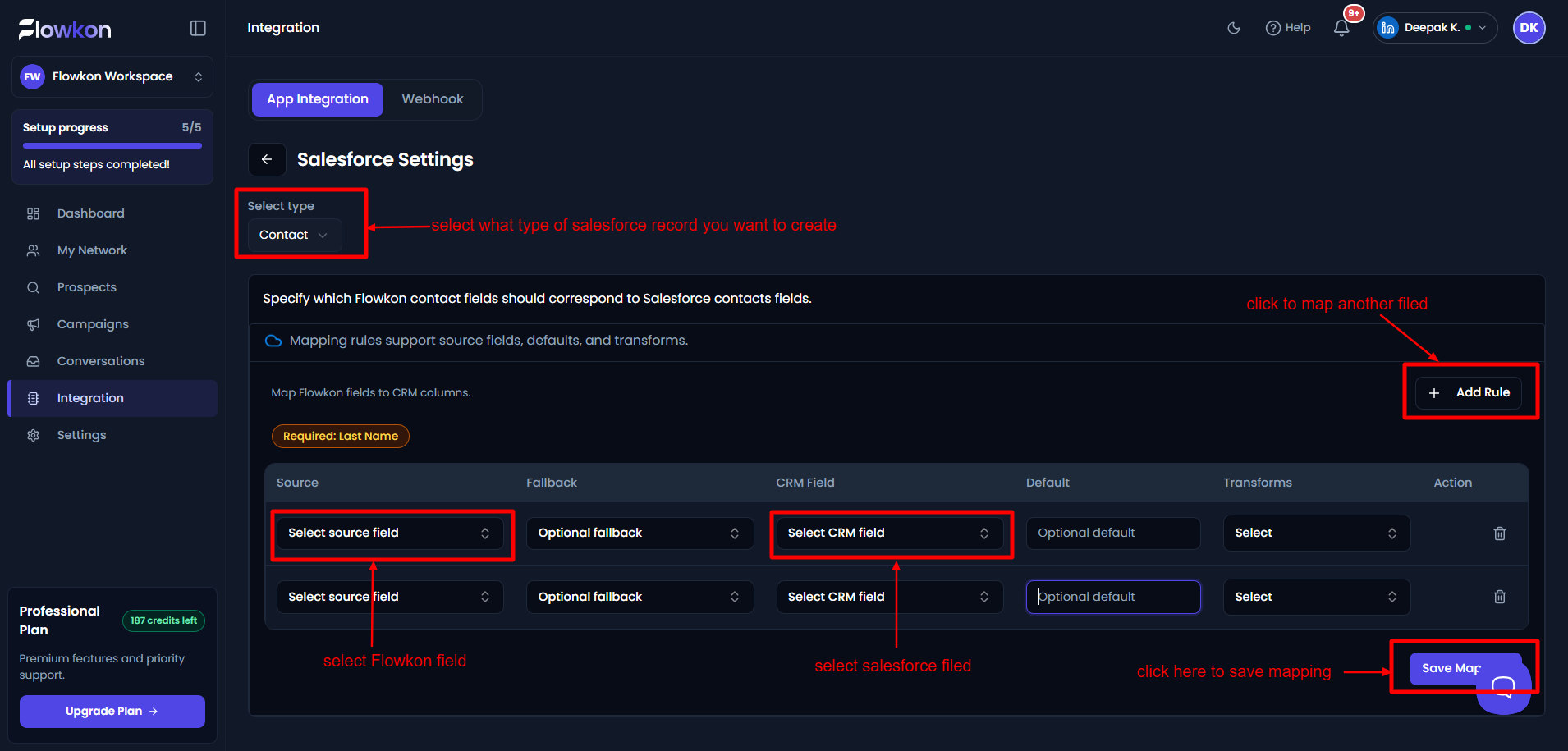This screenshot has height=751, width=1568.
Task: Open the notifications bell
Action: coord(1341,28)
